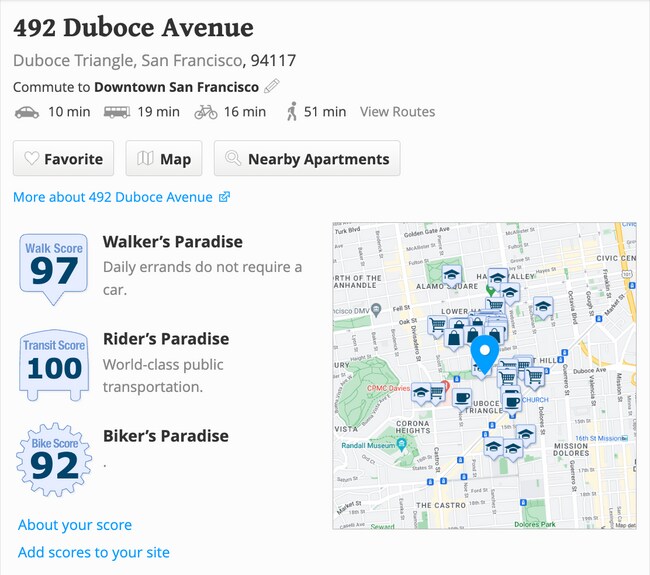Click the car commute icon
Viewport: 650px width, 575px height.
click(27, 112)
